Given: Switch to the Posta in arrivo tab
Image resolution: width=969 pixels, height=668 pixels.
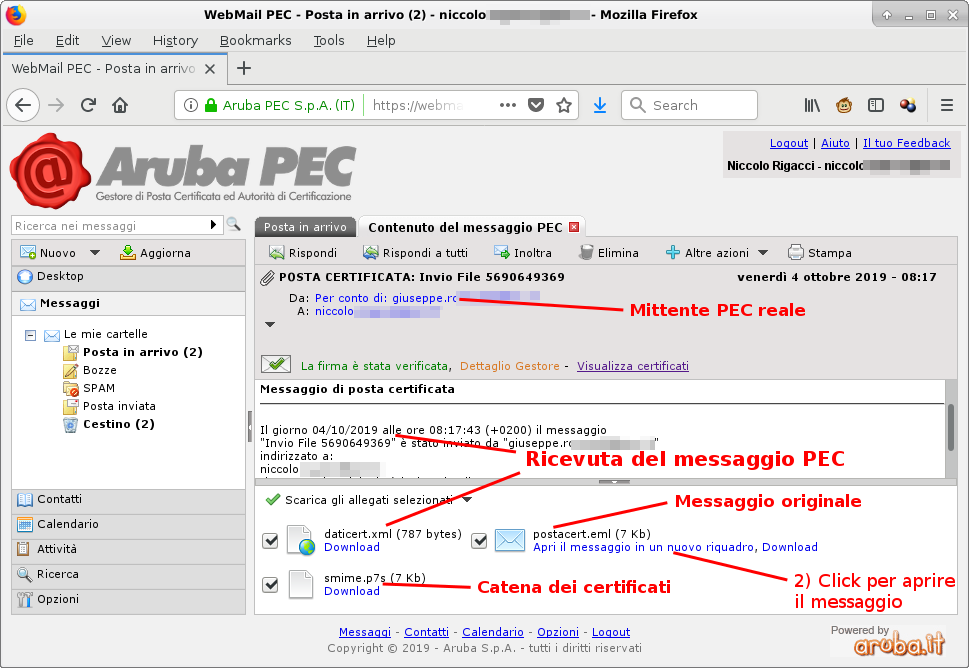Looking at the screenshot, I should [305, 227].
